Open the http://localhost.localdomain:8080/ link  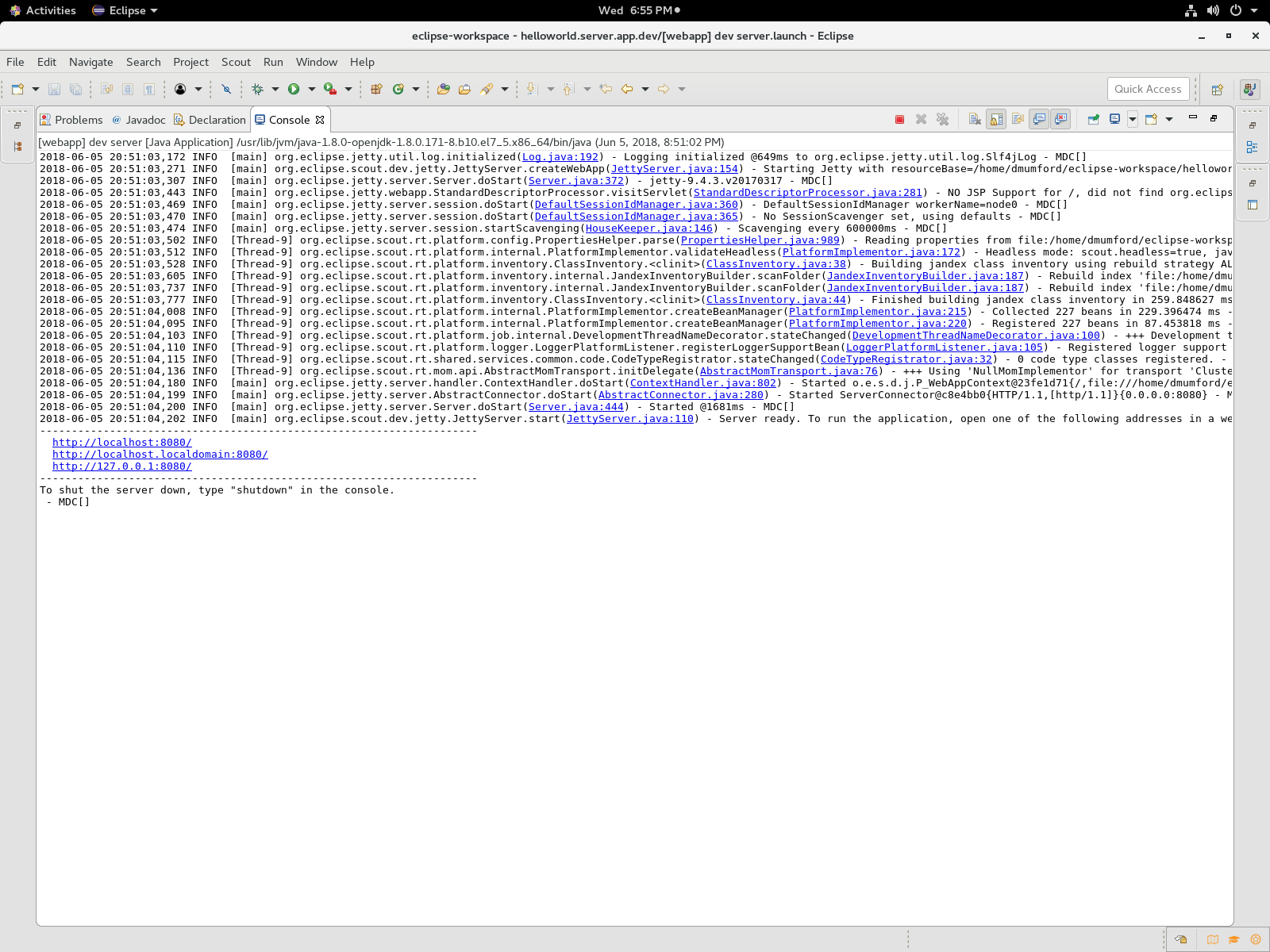click(160, 455)
